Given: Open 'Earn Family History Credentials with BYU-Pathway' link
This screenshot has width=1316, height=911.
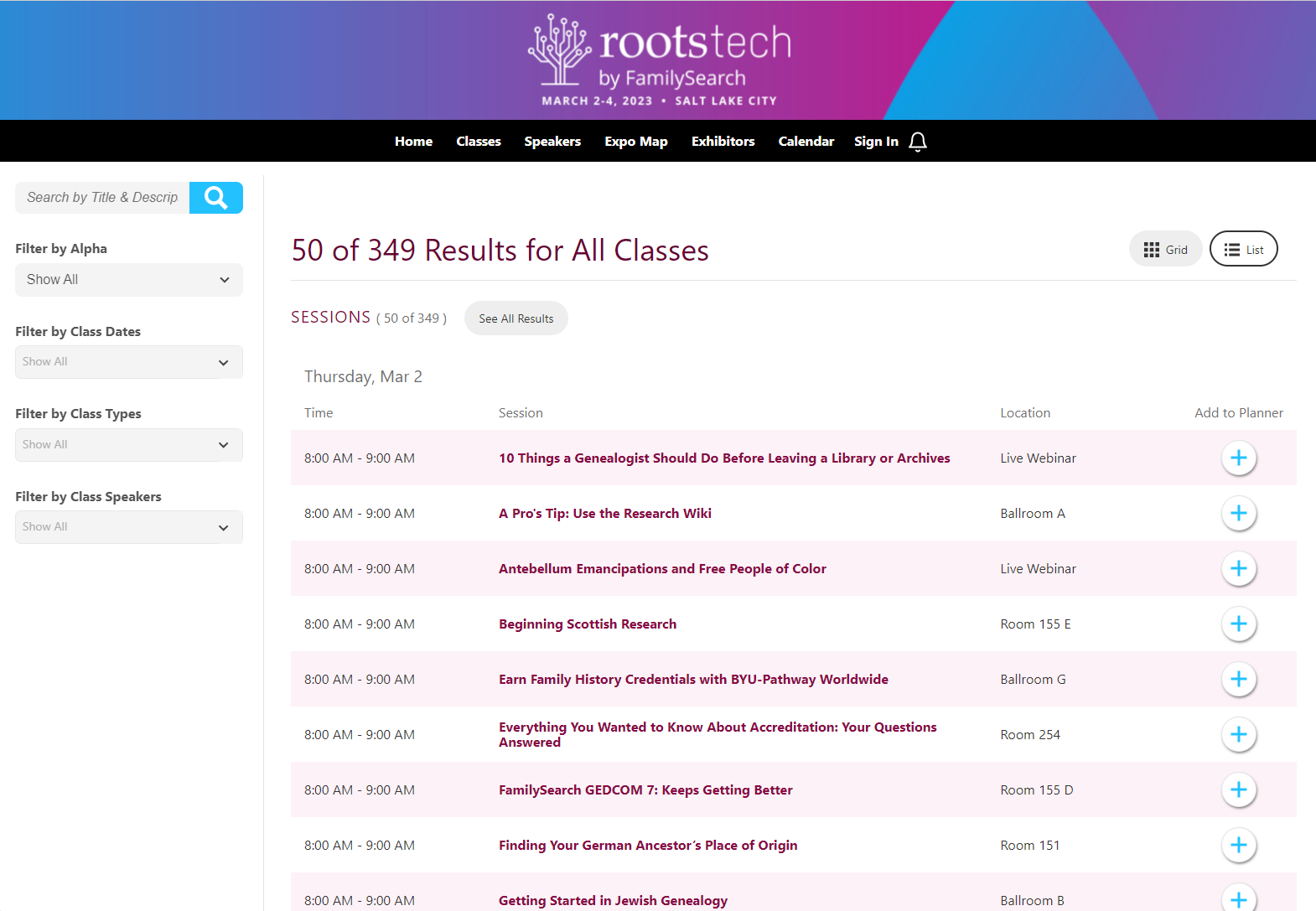Looking at the screenshot, I should click(x=693, y=680).
